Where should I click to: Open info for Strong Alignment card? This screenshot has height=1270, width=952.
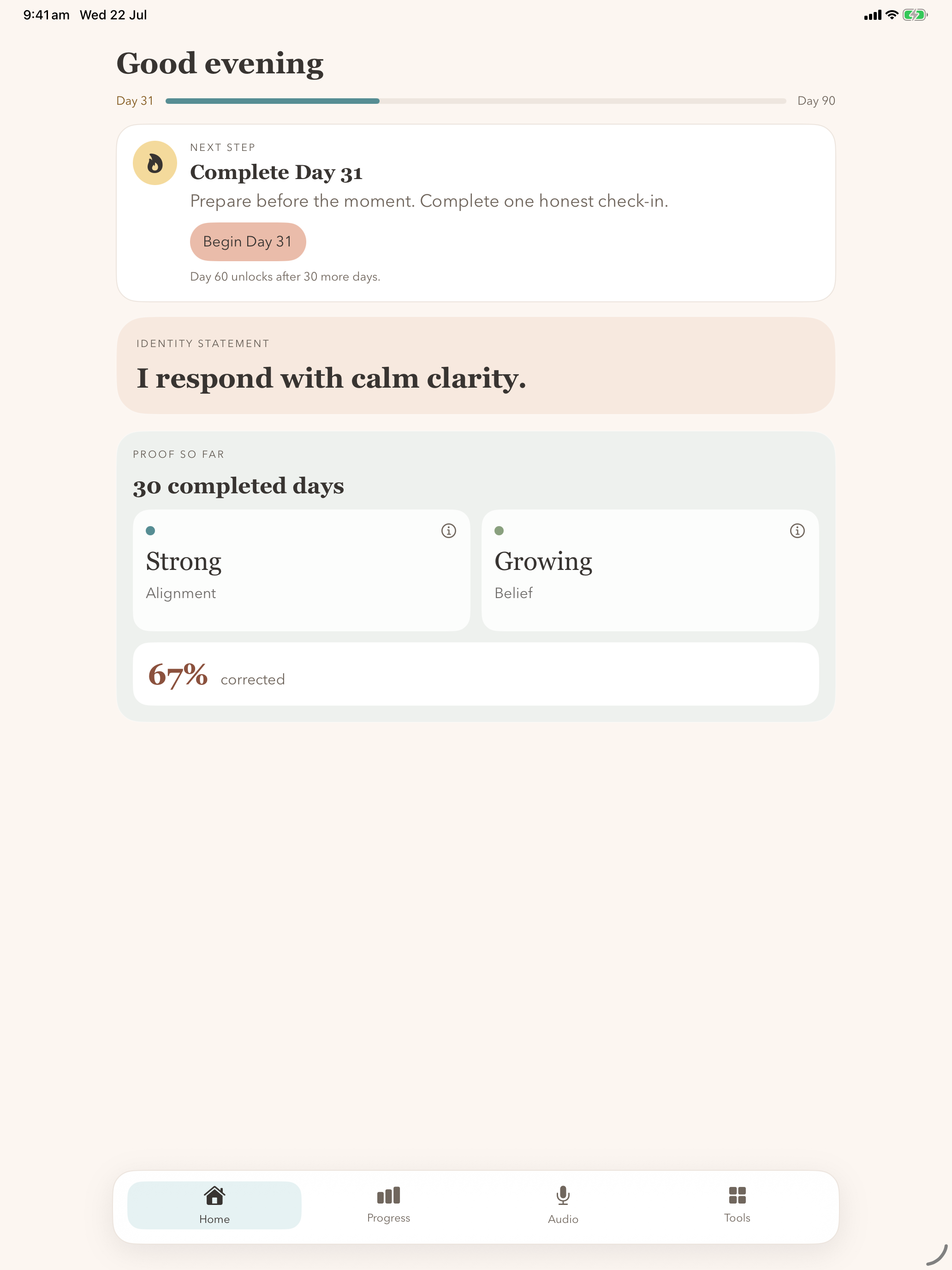tap(449, 531)
